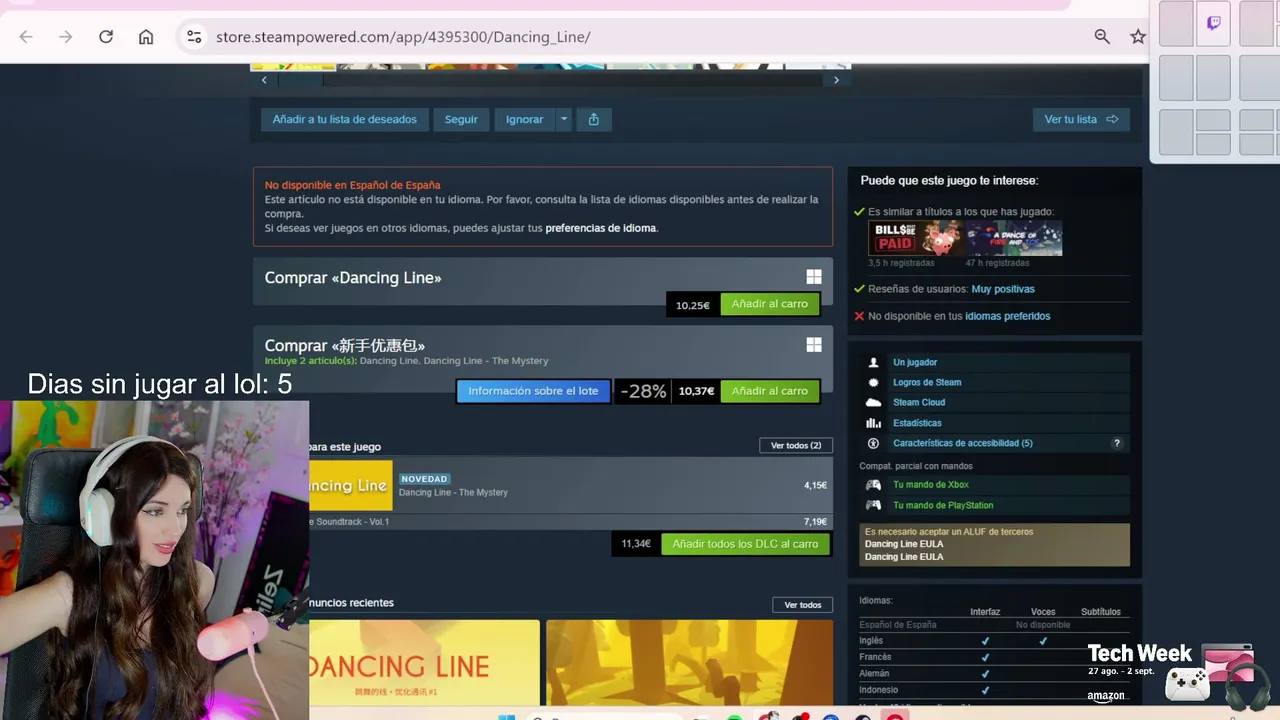
Task: Click the NOVEDAD tag on the DLC row
Action: click(x=425, y=479)
